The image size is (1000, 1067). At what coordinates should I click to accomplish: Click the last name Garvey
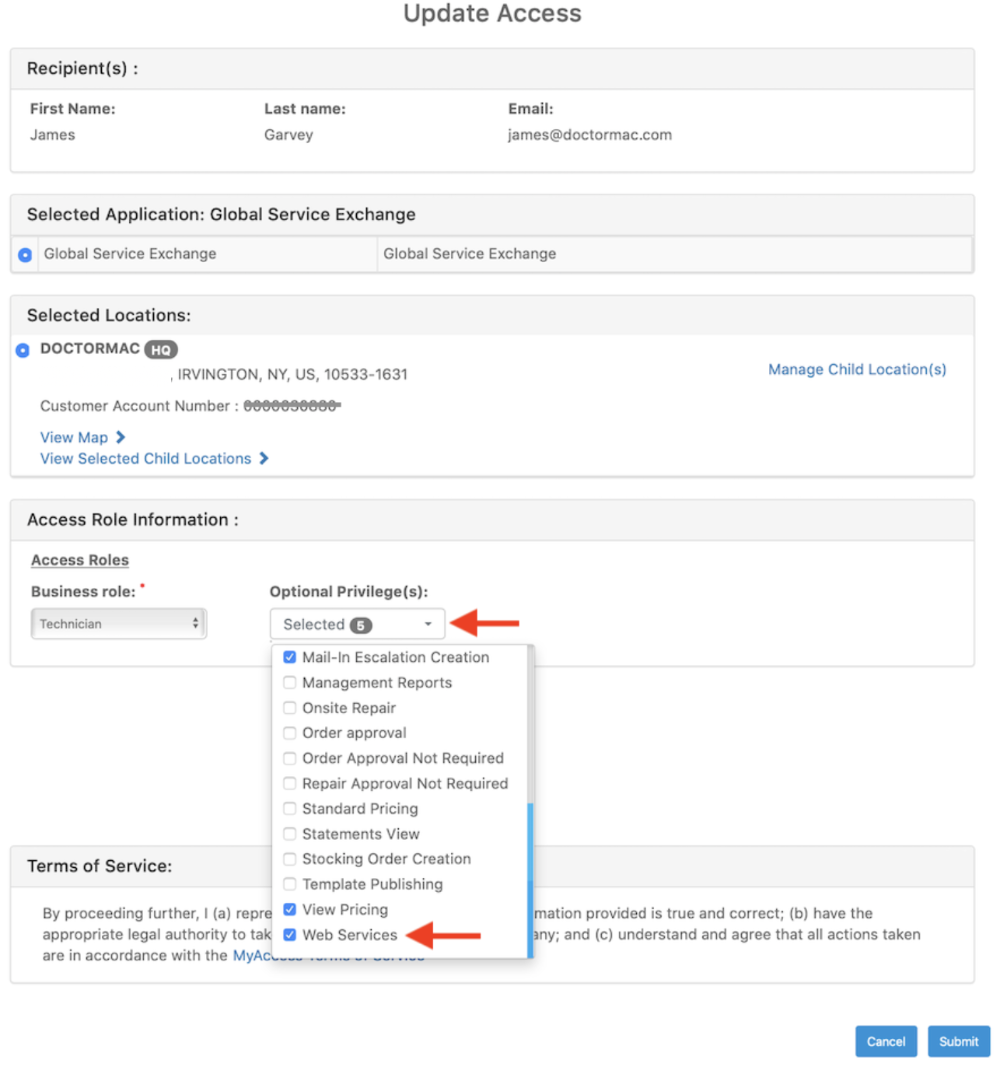click(288, 135)
